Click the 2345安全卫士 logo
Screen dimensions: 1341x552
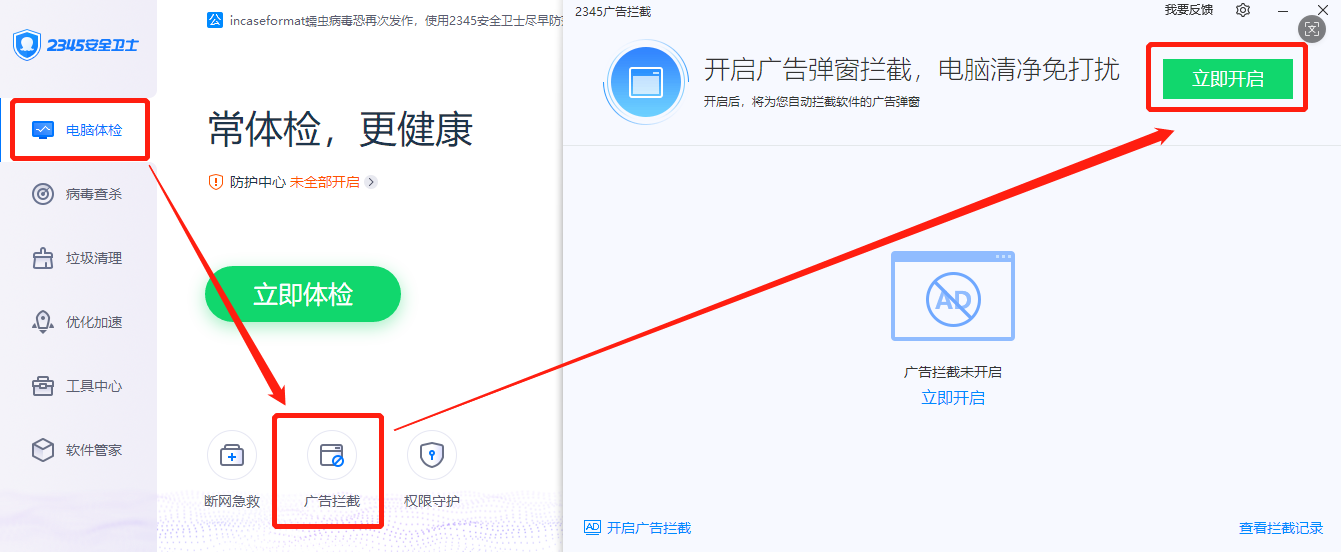(x=76, y=45)
